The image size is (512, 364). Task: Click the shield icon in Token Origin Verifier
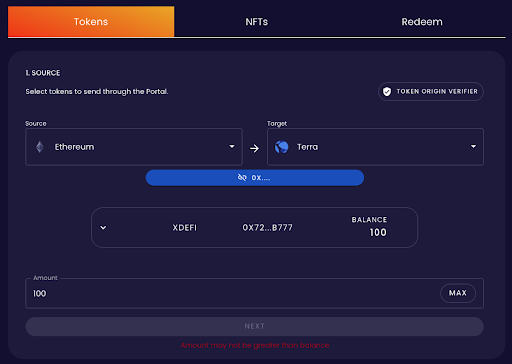tap(387, 92)
